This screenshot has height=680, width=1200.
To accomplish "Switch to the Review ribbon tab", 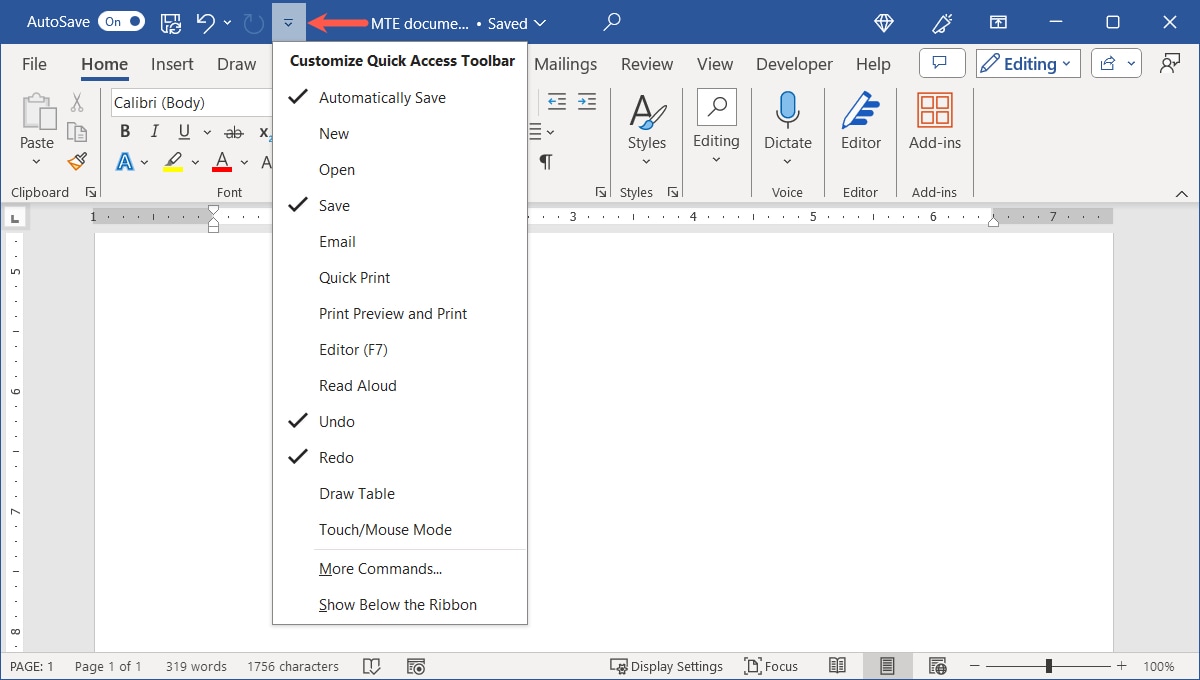I will pos(646,63).
